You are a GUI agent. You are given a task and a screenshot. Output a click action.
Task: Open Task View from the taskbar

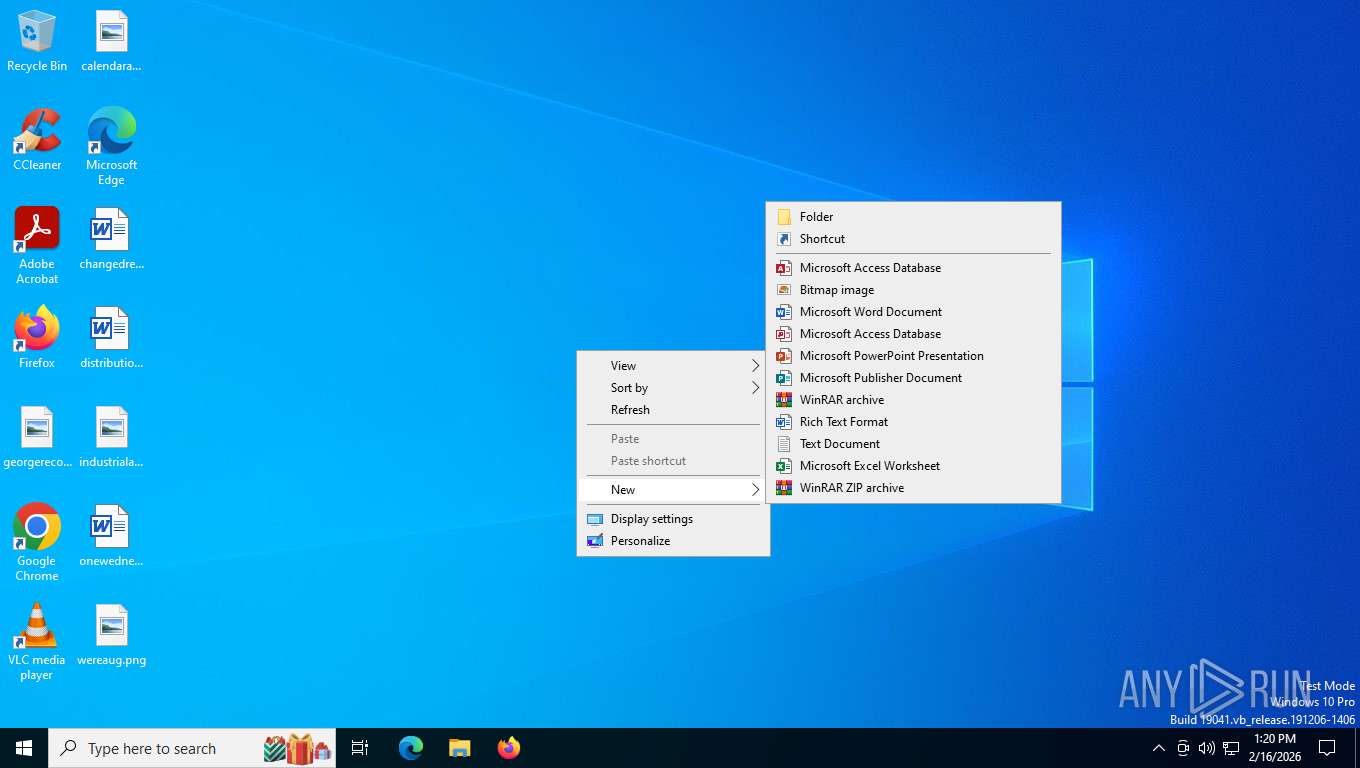(360, 748)
